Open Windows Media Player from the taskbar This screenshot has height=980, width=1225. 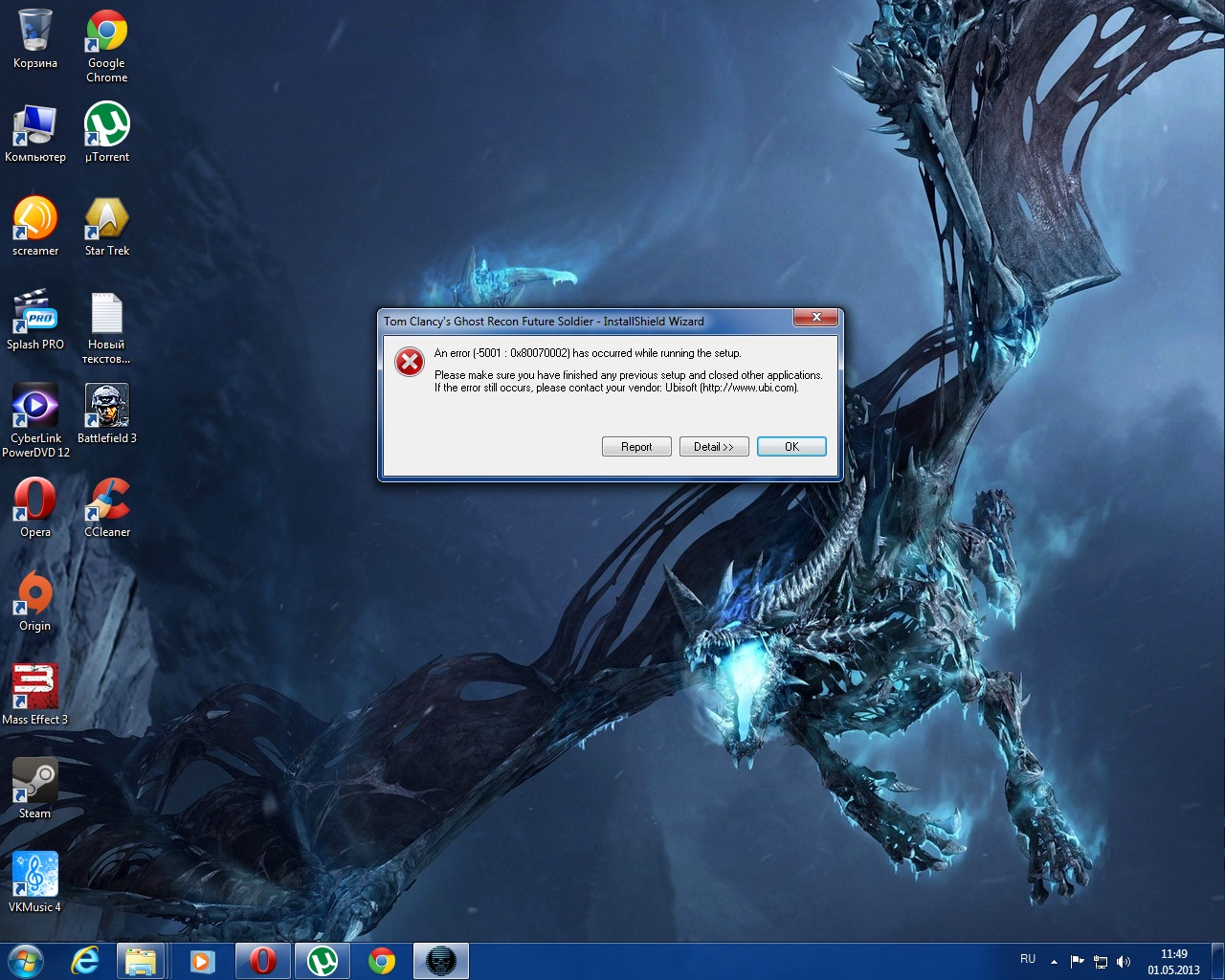[x=202, y=960]
